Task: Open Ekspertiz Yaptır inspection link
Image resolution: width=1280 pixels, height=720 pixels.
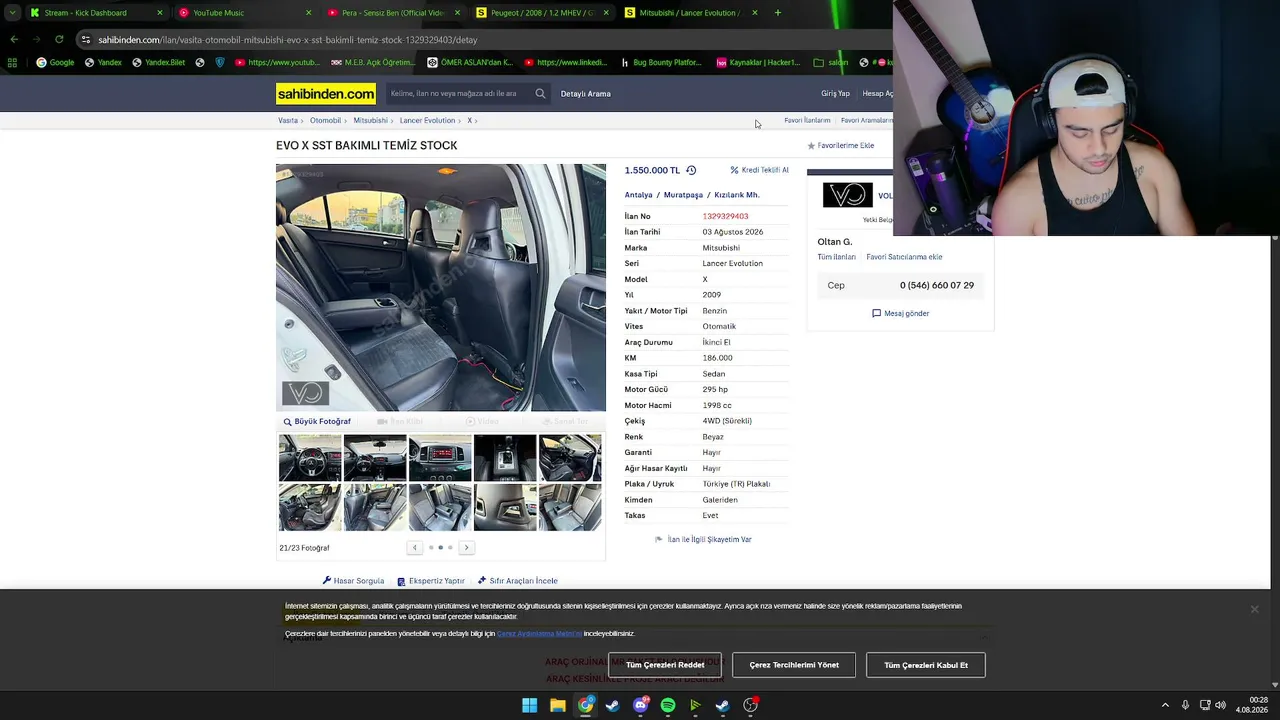Action: pos(431,581)
